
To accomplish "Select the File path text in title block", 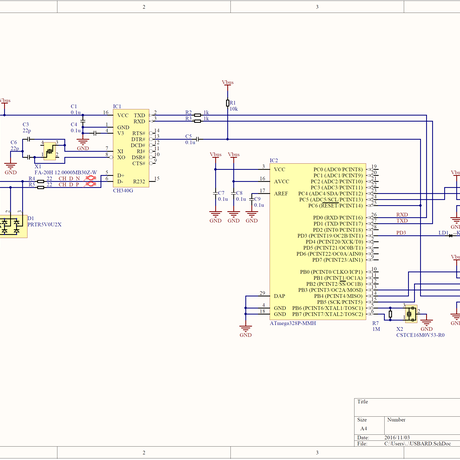I will pyautogui.click(x=418, y=444).
